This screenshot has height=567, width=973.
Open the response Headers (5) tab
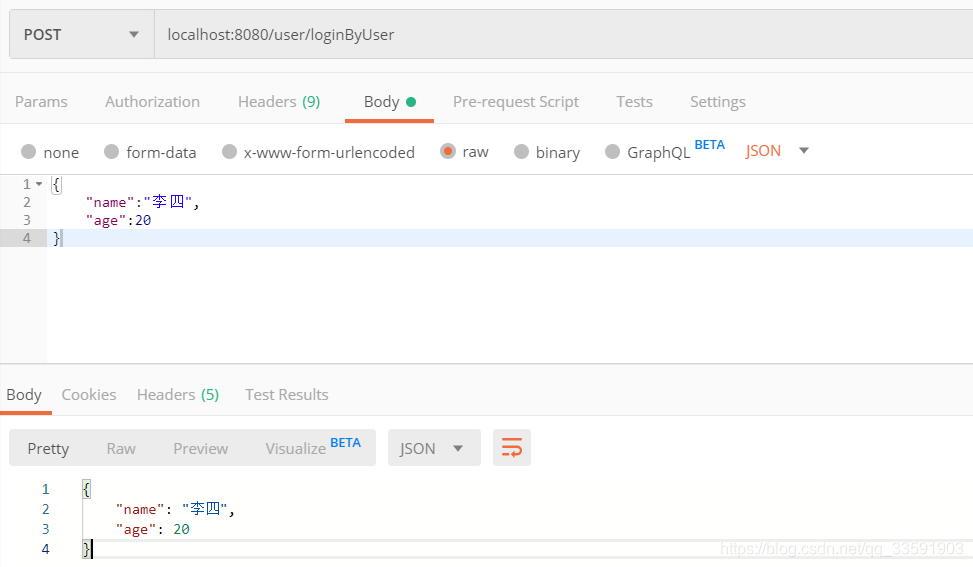click(x=178, y=395)
